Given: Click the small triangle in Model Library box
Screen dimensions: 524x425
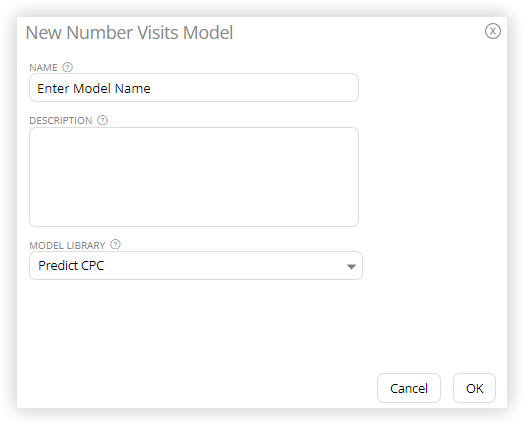Looking at the screenshot, I should [x=351, y=266].
